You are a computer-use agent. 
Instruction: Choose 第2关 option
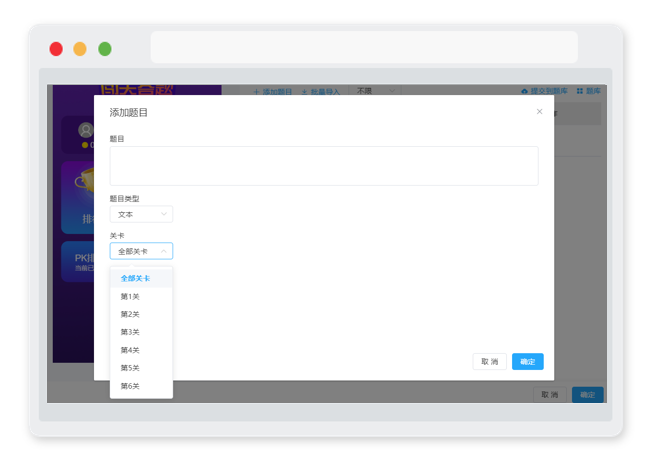(x=141, y=314)
